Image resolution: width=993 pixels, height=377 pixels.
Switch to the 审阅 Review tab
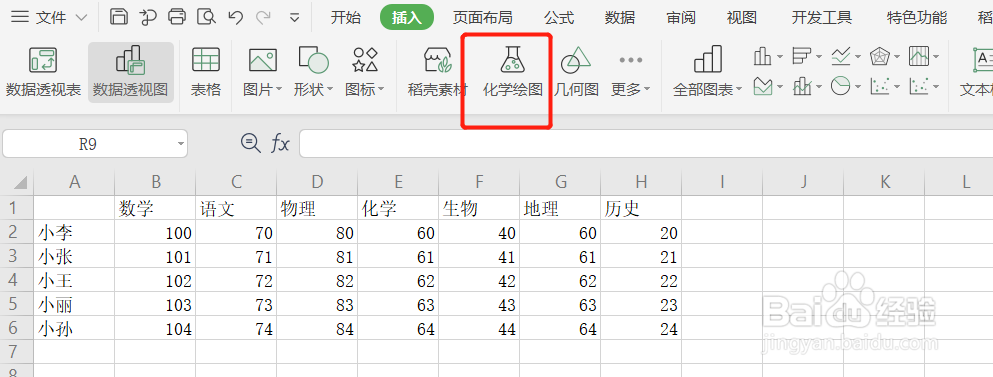point(681,18)
